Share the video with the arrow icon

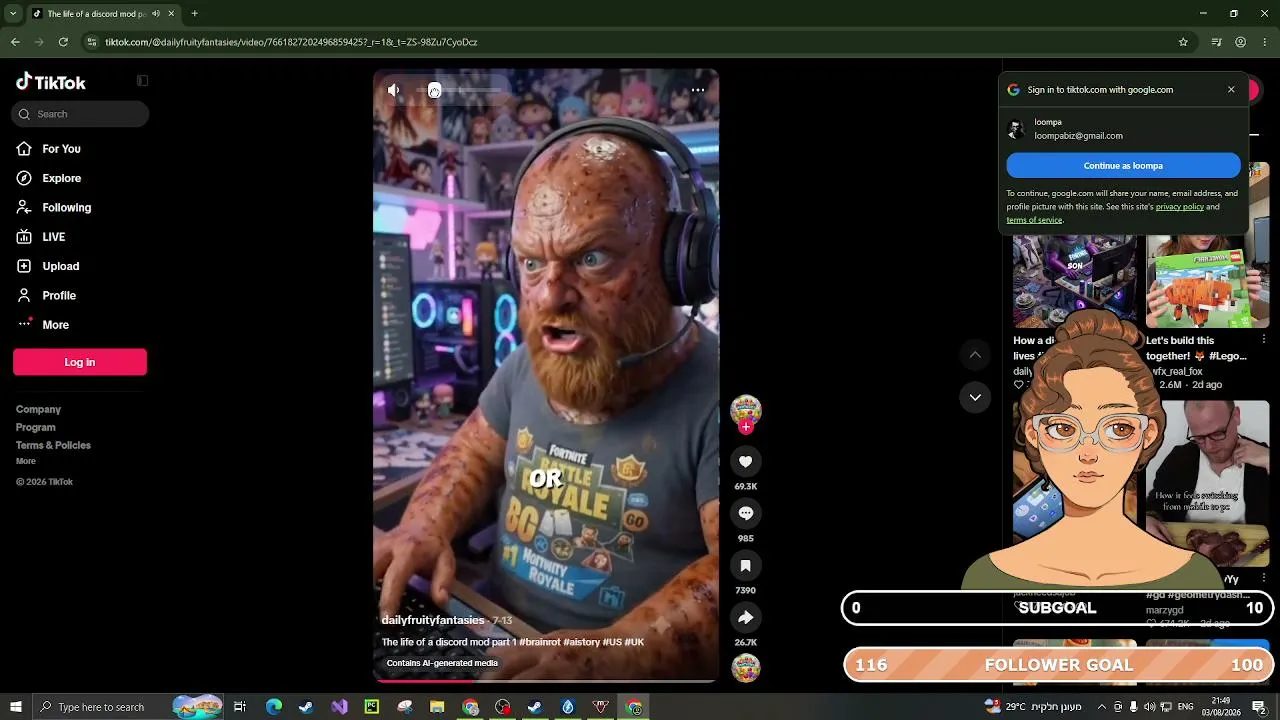coord(746,618)
